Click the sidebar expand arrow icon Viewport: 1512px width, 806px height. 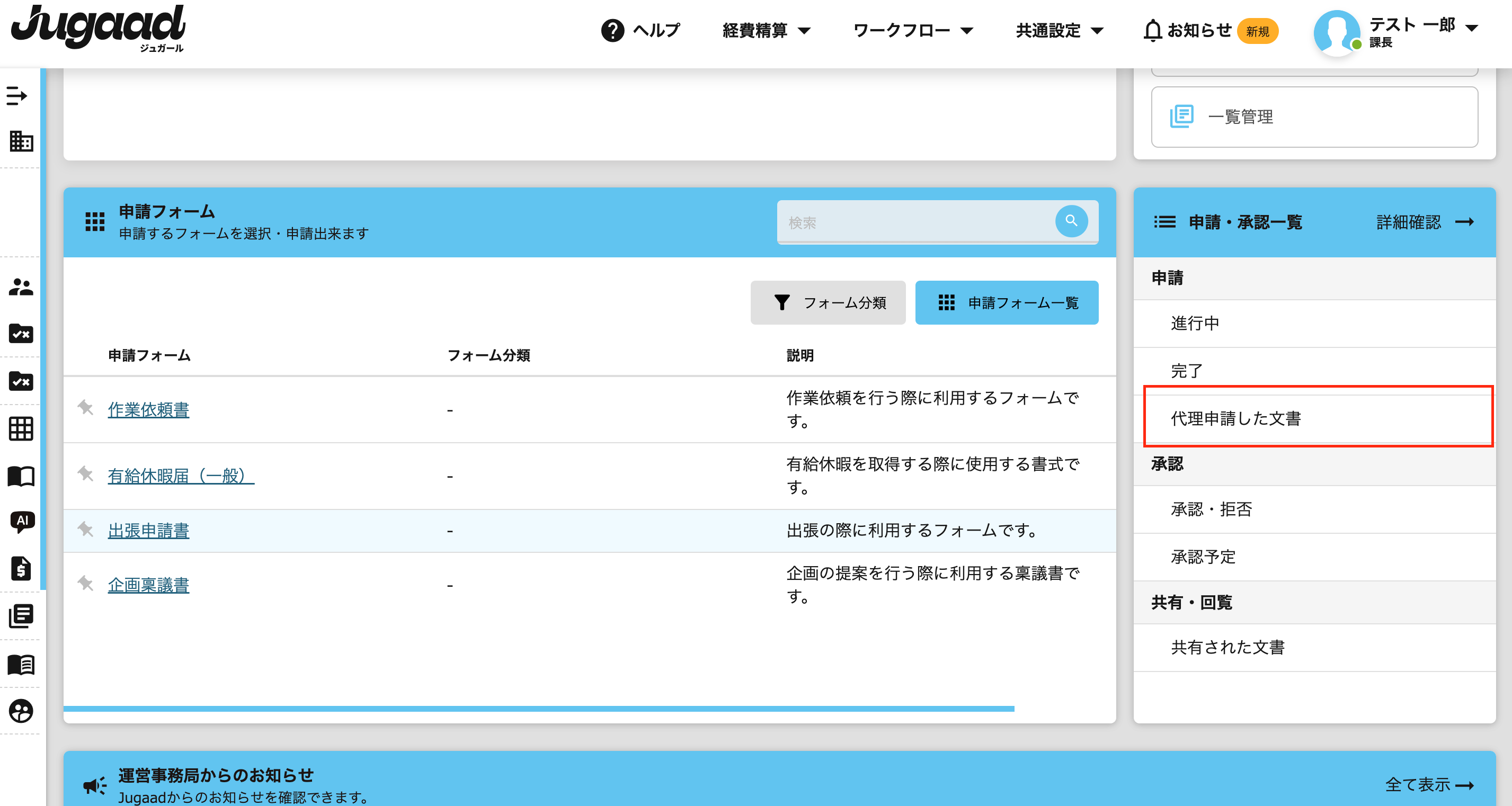pyautogui.click(x=16, y=96)
